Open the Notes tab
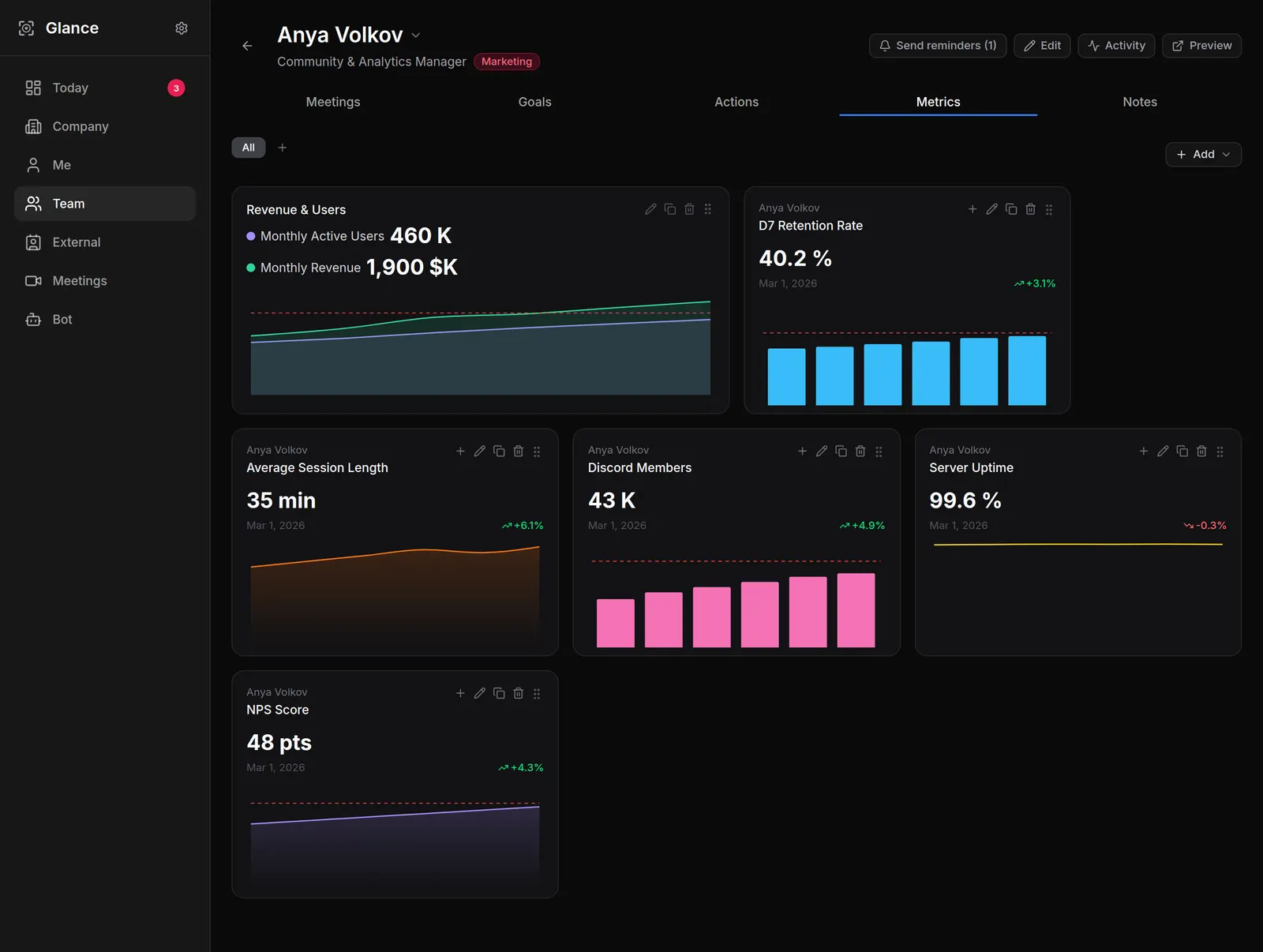This screenshot has height=952, width=1263. 1140,102
